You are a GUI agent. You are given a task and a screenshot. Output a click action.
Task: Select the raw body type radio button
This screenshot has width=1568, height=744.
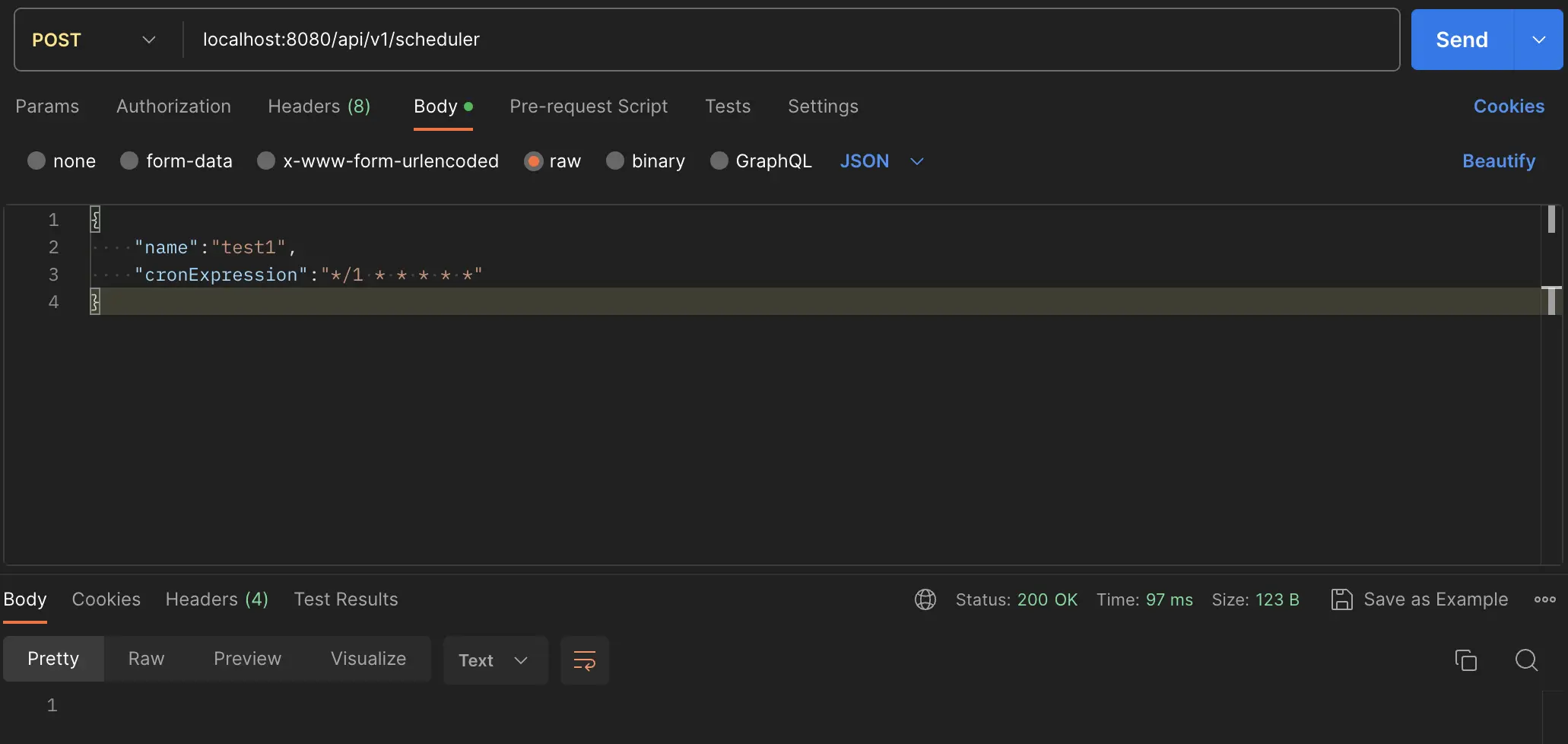(534, 161)
